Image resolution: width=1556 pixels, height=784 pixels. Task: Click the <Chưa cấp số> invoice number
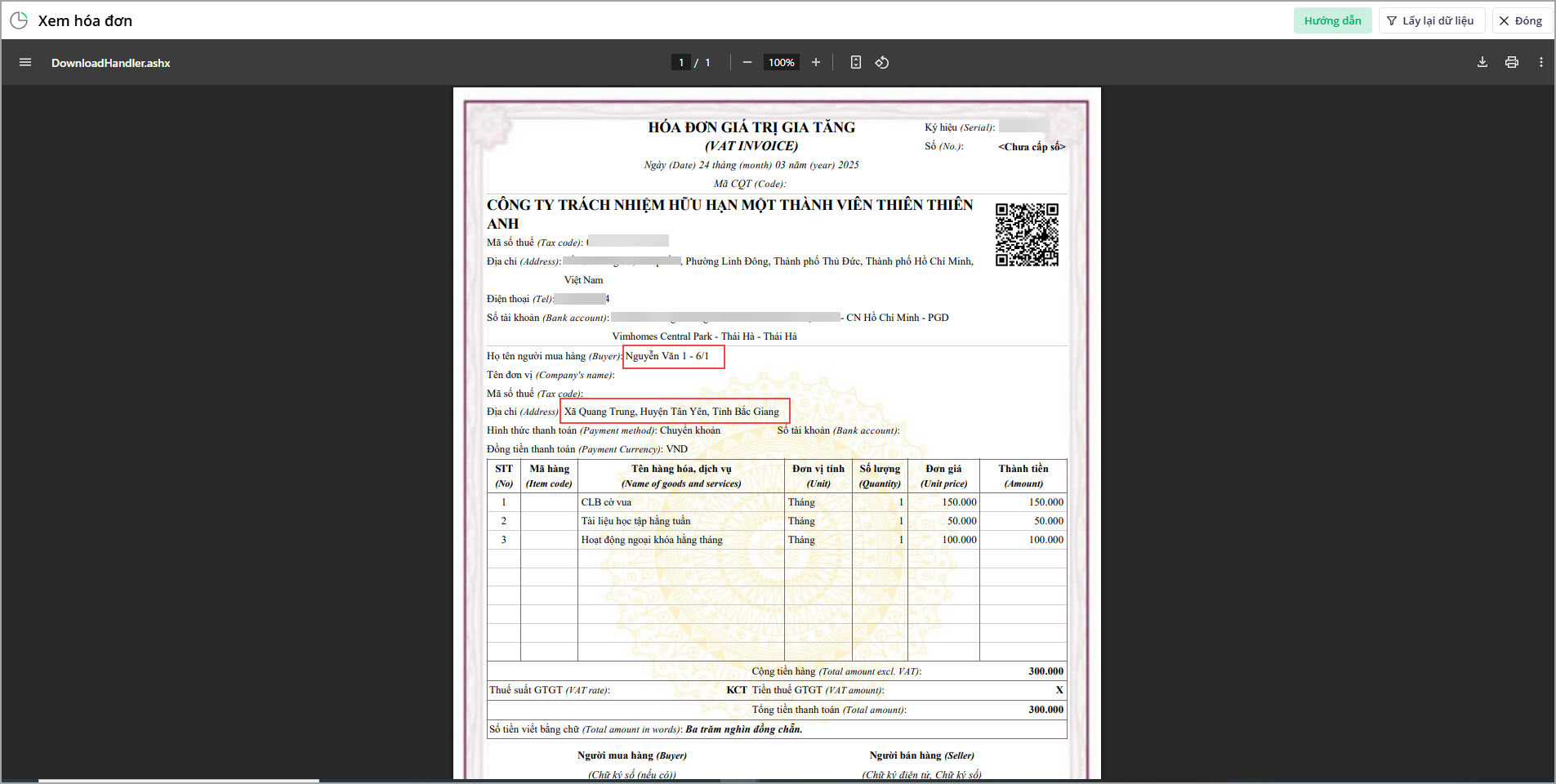click(1032, 147)
